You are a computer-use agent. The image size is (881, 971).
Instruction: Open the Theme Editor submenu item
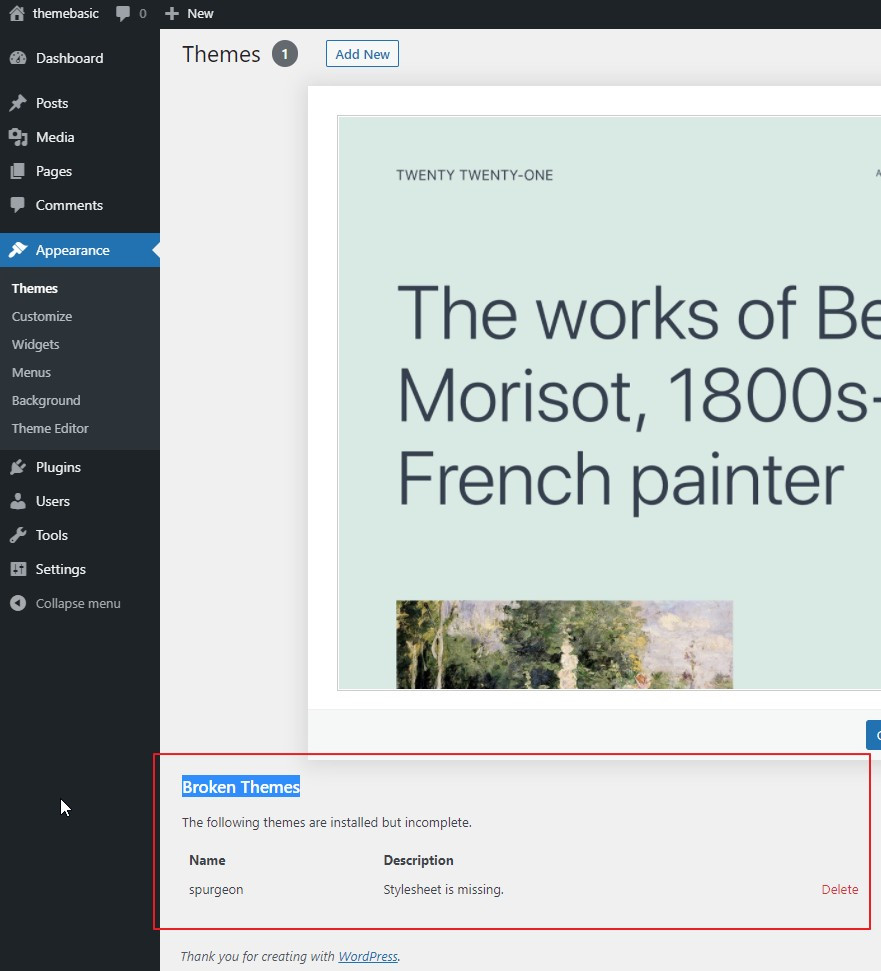click(x=50, y=429)
